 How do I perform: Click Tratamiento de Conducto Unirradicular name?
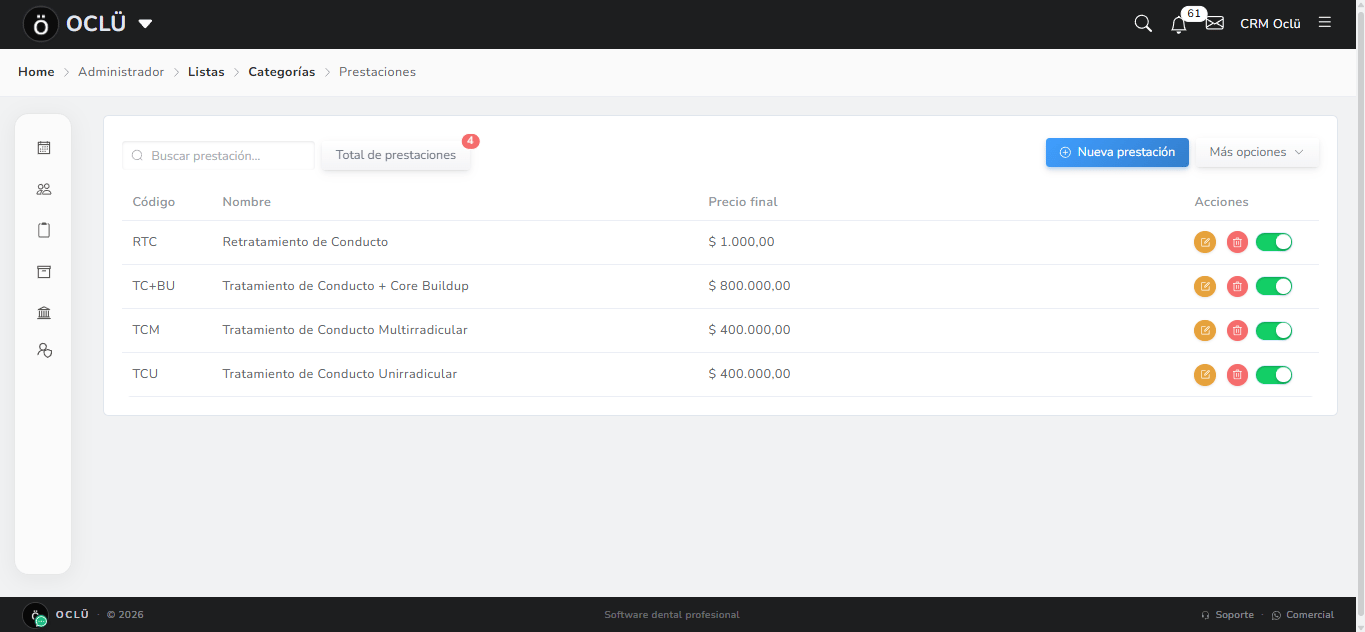(x=340, y=374)
